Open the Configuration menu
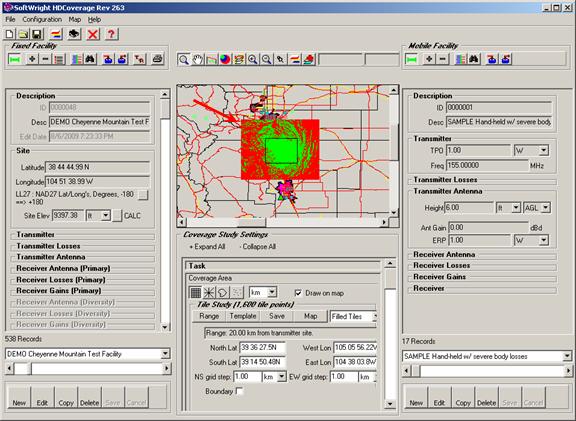Image resolution: width=576 pixels, height=421 pixels. pos(42,19)
